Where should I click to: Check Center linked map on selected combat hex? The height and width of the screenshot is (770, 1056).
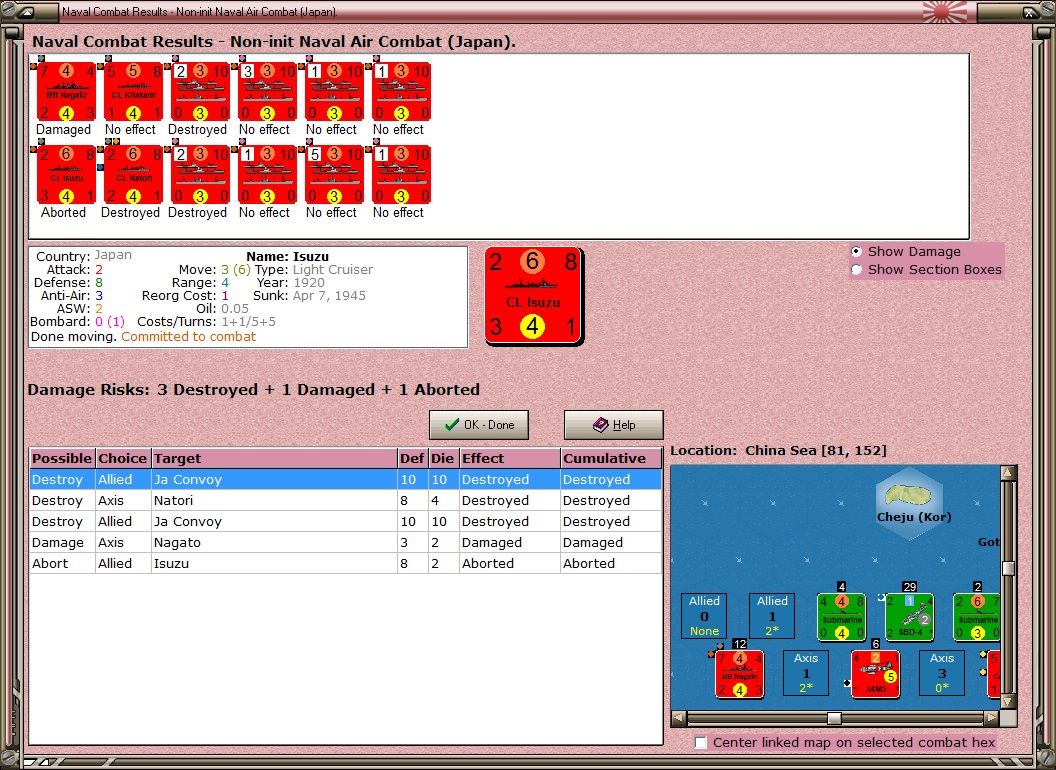pos(701,742)
